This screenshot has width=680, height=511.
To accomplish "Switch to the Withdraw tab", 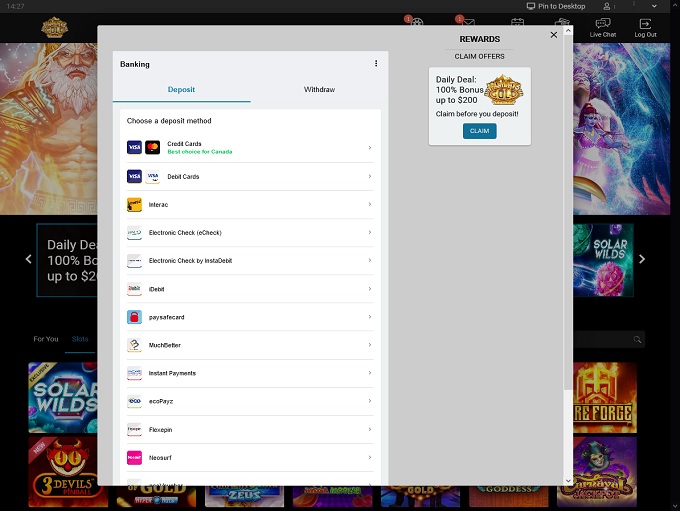I will (319, 90).
